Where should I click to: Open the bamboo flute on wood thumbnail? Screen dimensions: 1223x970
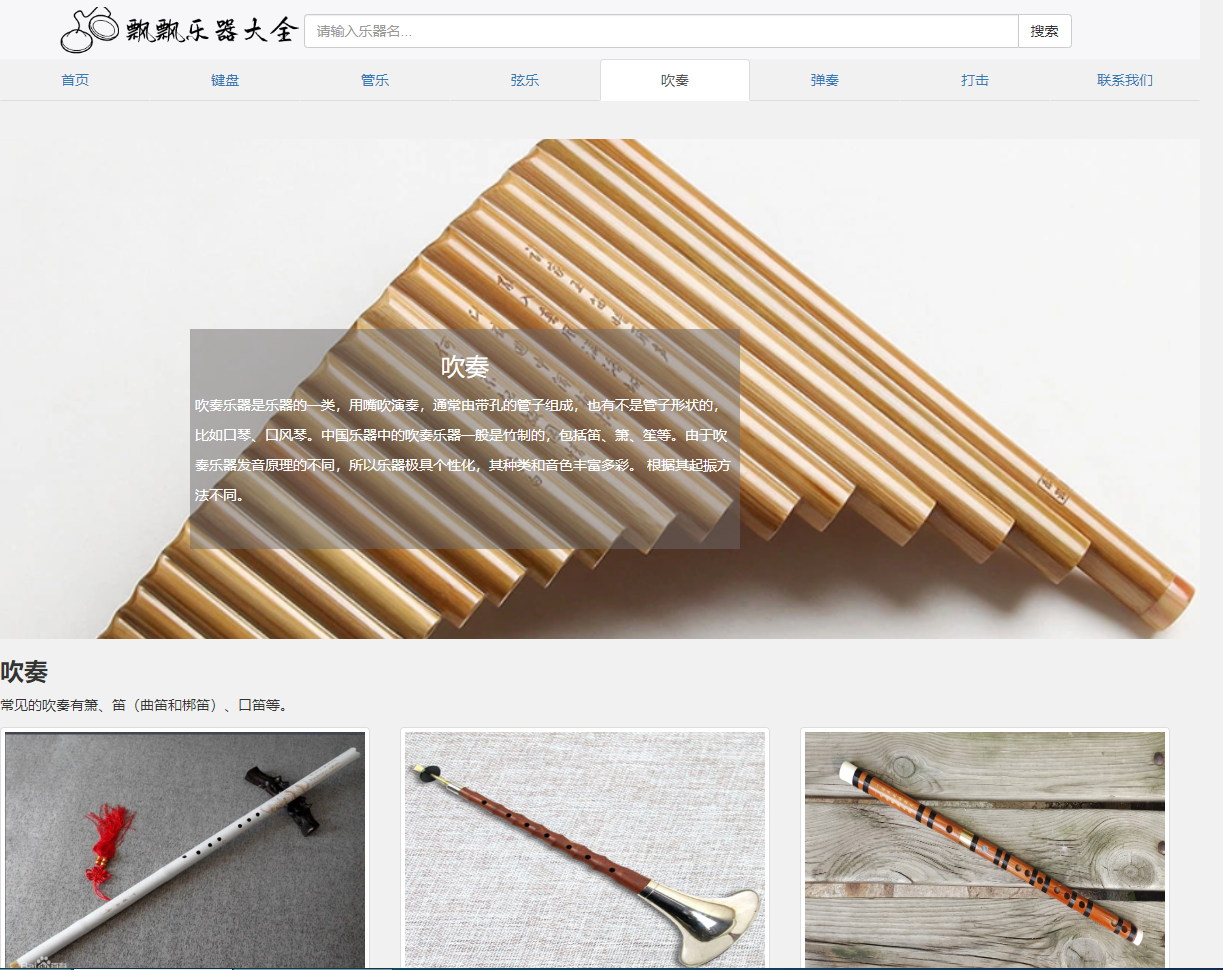click(985, 849)
